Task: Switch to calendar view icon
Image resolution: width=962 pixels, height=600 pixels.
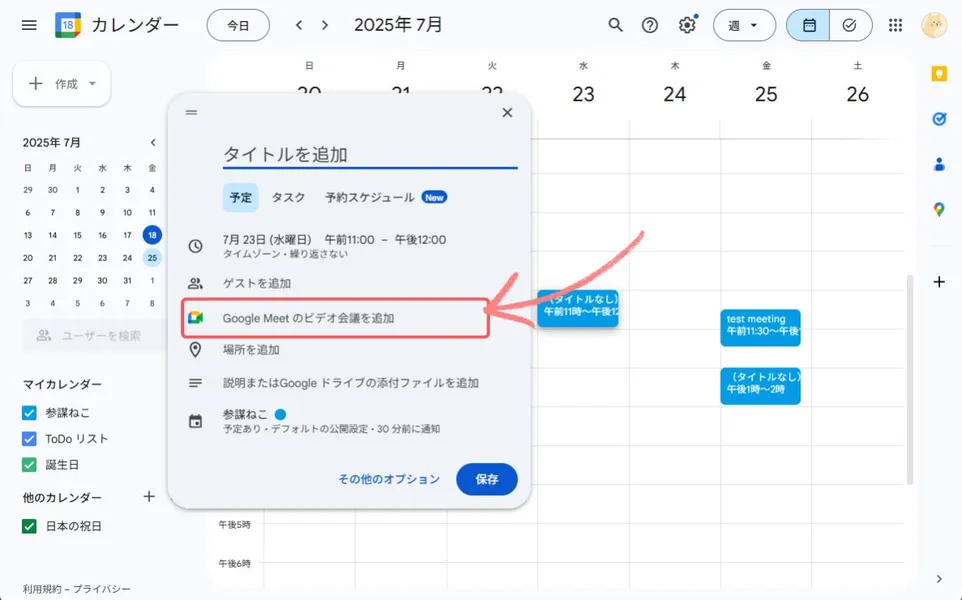Action: tap(809, 25)
